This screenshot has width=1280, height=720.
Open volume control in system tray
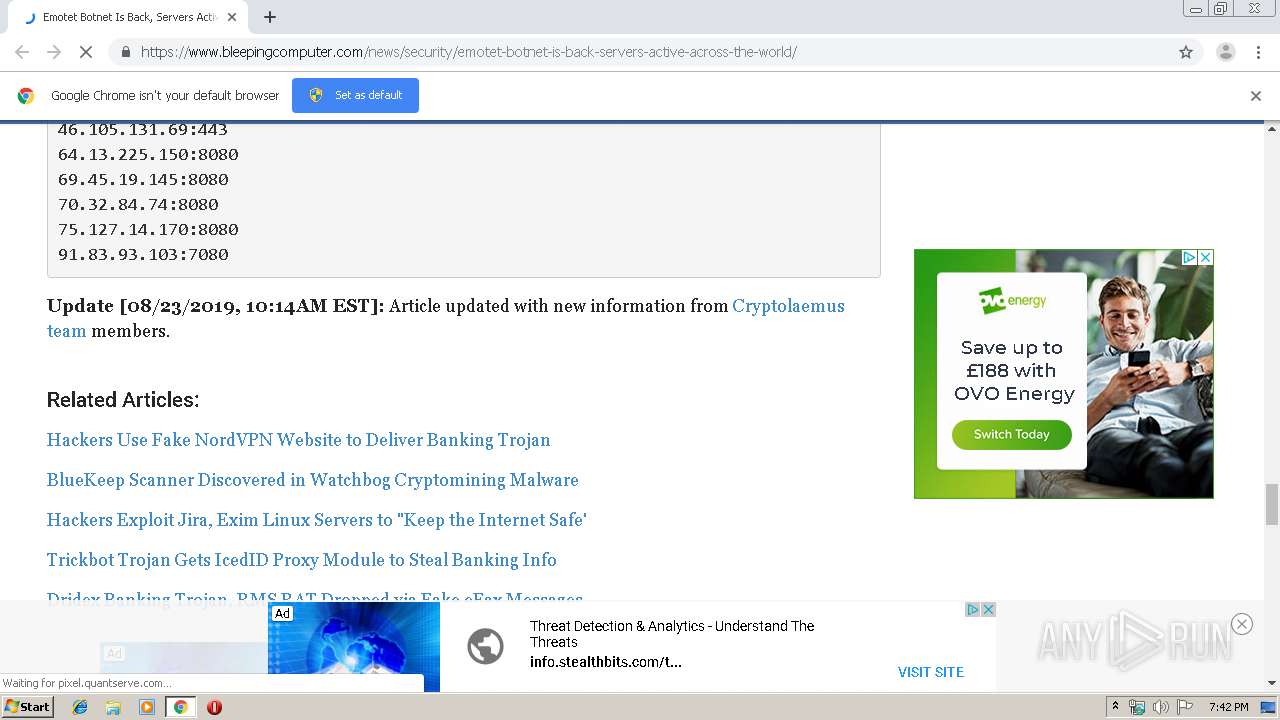(x=1161, y=707)
